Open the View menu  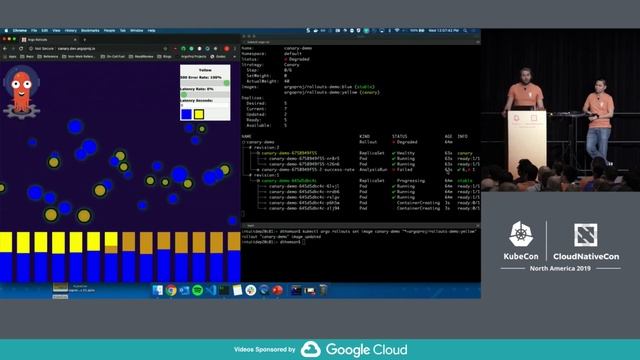pyautogui.click(x=56, y=31)
